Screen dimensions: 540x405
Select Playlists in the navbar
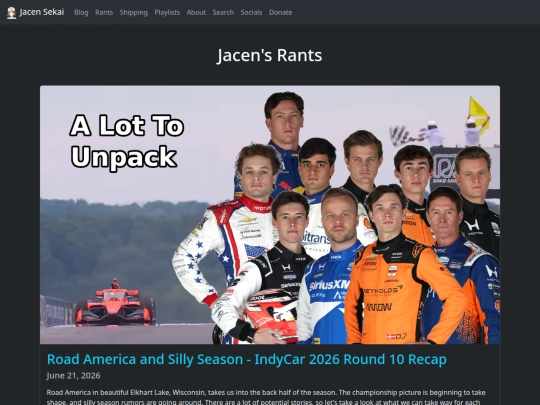click(x=167, y=12)
